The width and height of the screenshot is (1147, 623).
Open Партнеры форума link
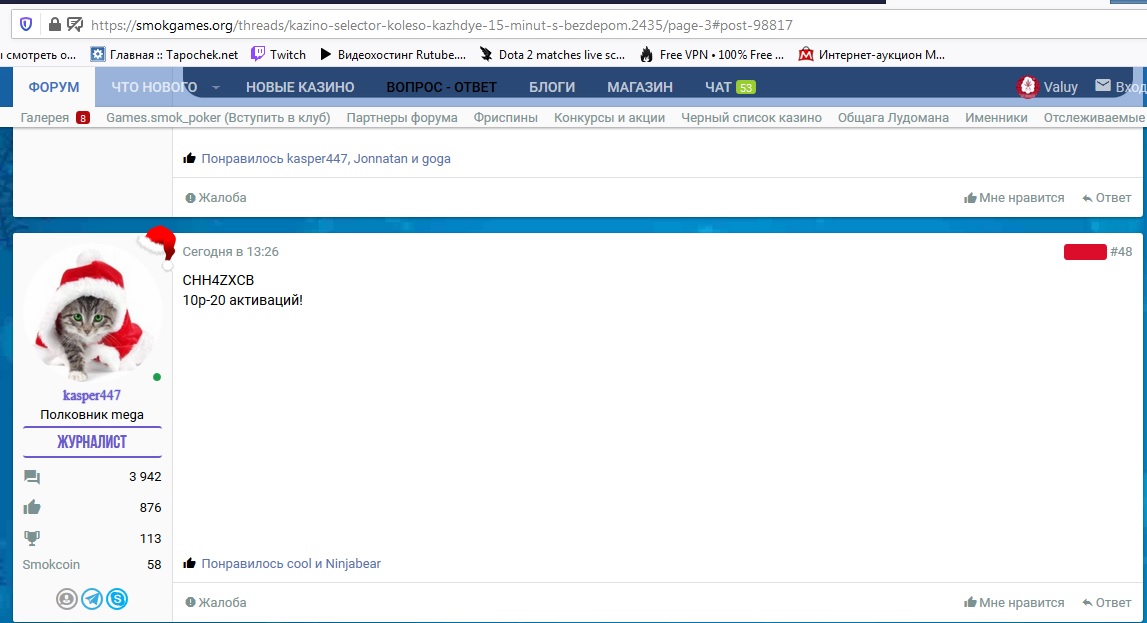pos(402,118)
